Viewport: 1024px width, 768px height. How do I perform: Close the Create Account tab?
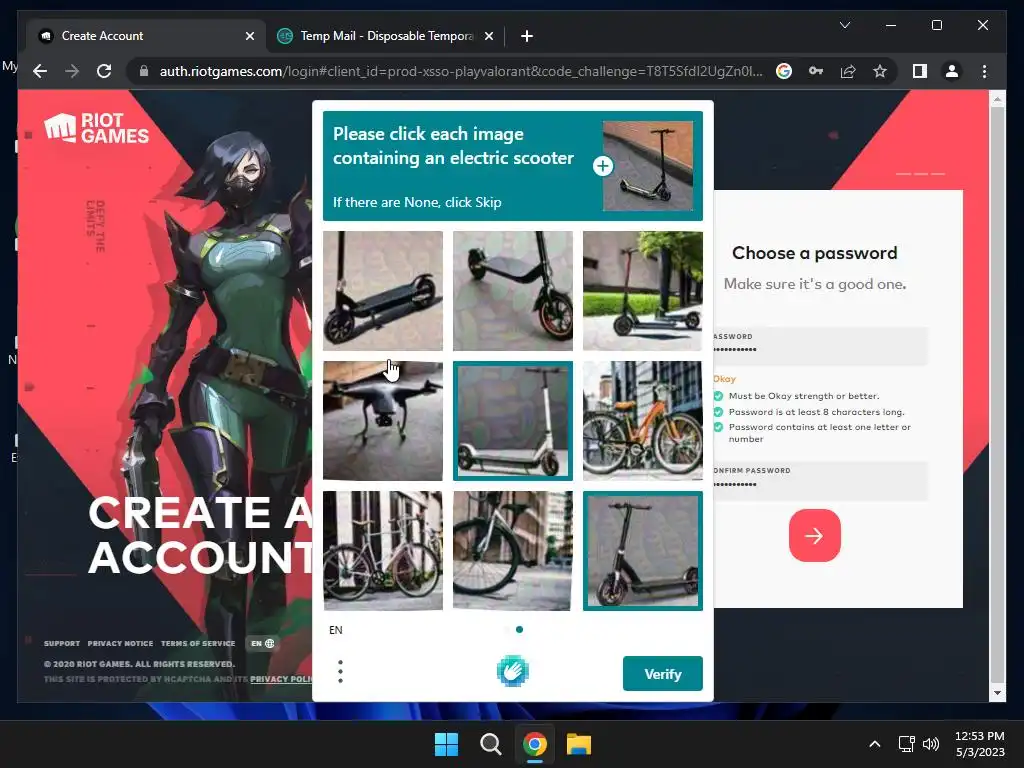pos(249,36)
